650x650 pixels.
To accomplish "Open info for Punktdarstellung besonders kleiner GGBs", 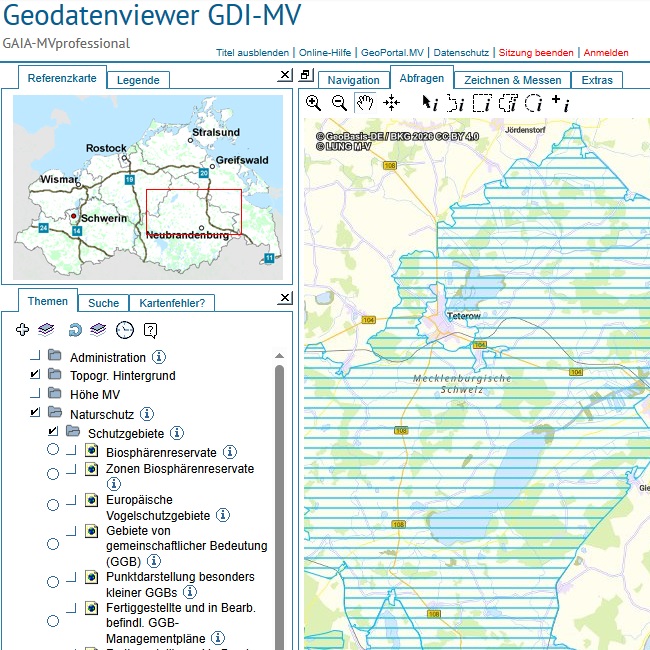I will click(190, 592).
